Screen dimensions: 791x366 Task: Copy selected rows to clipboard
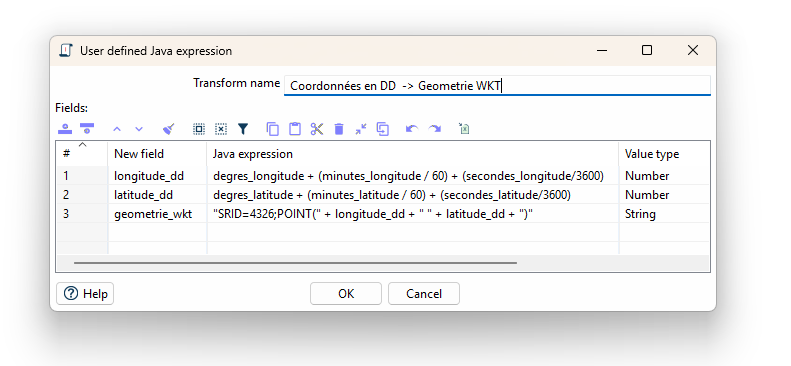click(272, 129)
